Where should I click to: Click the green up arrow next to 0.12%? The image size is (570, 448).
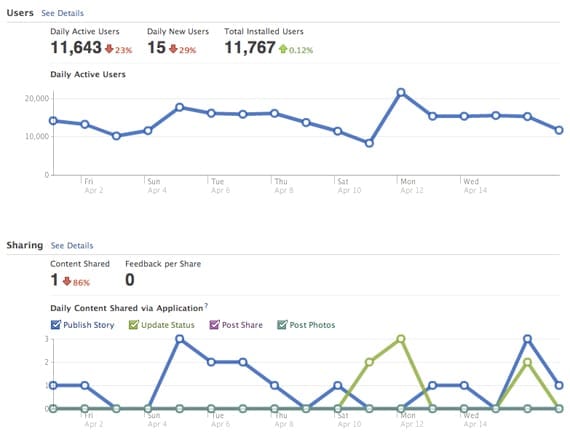tap(283, 49)
